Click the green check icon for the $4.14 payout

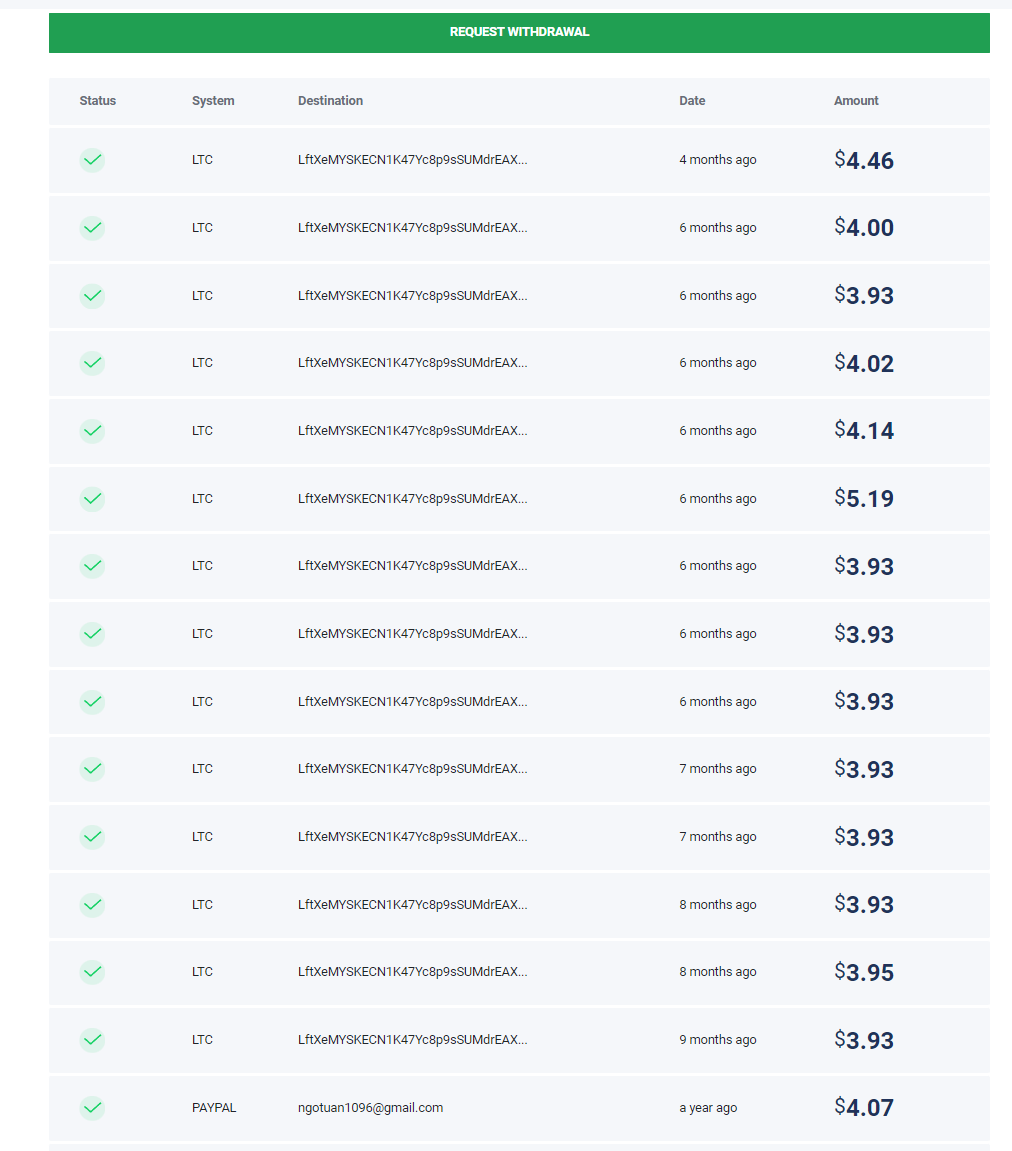92,431
